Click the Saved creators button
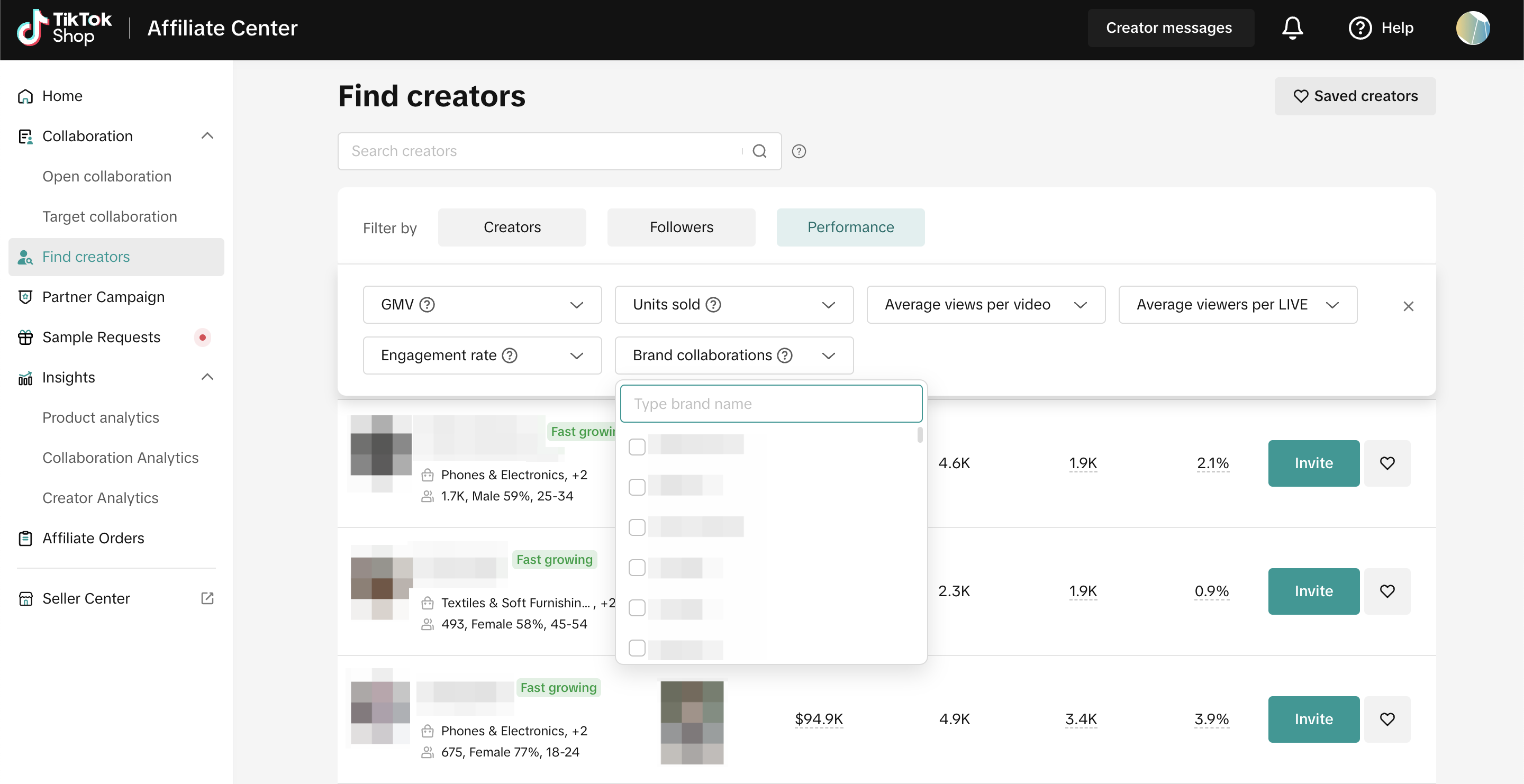 tap(1355, 96)
